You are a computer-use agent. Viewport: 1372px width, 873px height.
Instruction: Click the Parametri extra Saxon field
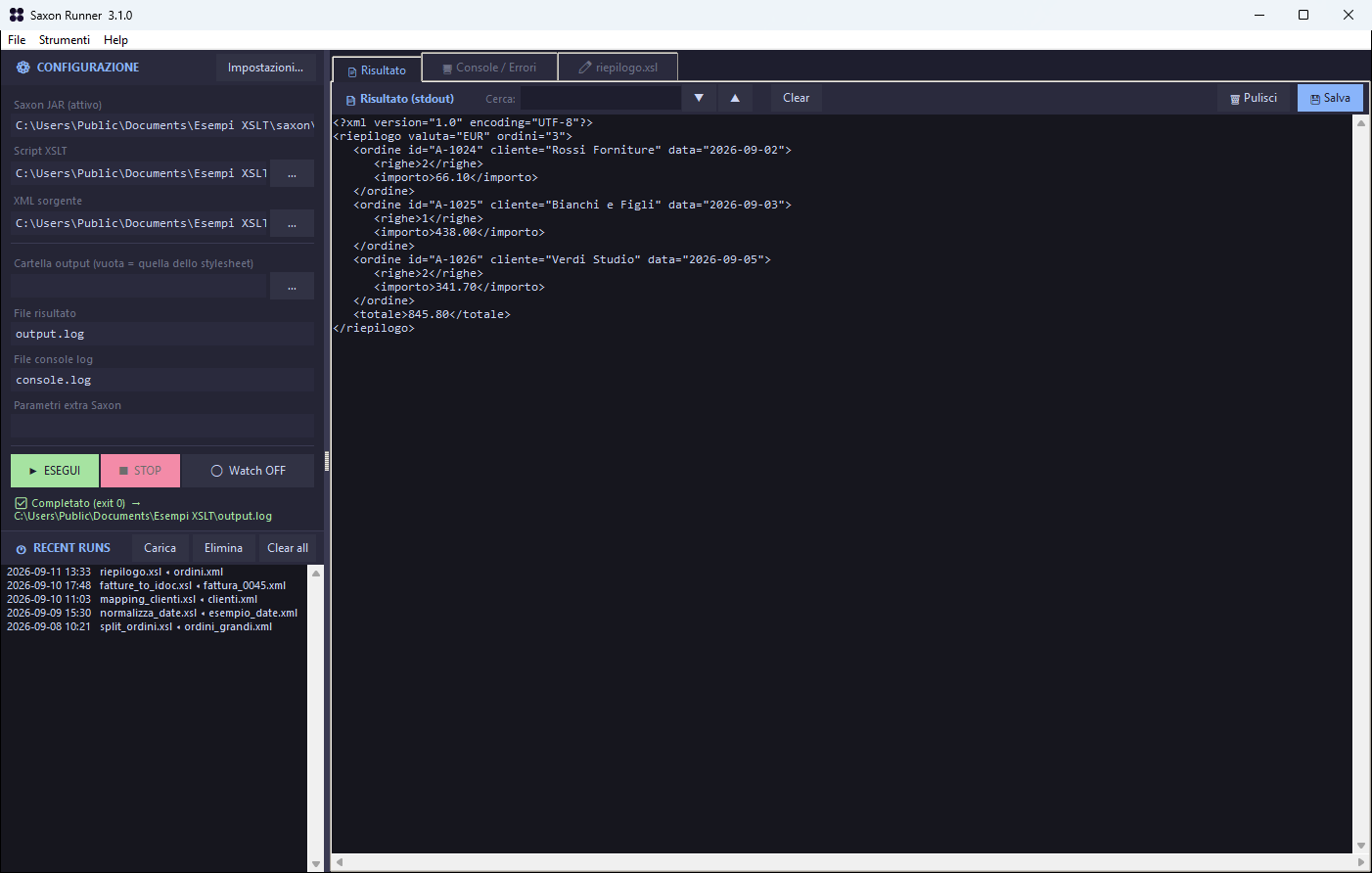162,426
